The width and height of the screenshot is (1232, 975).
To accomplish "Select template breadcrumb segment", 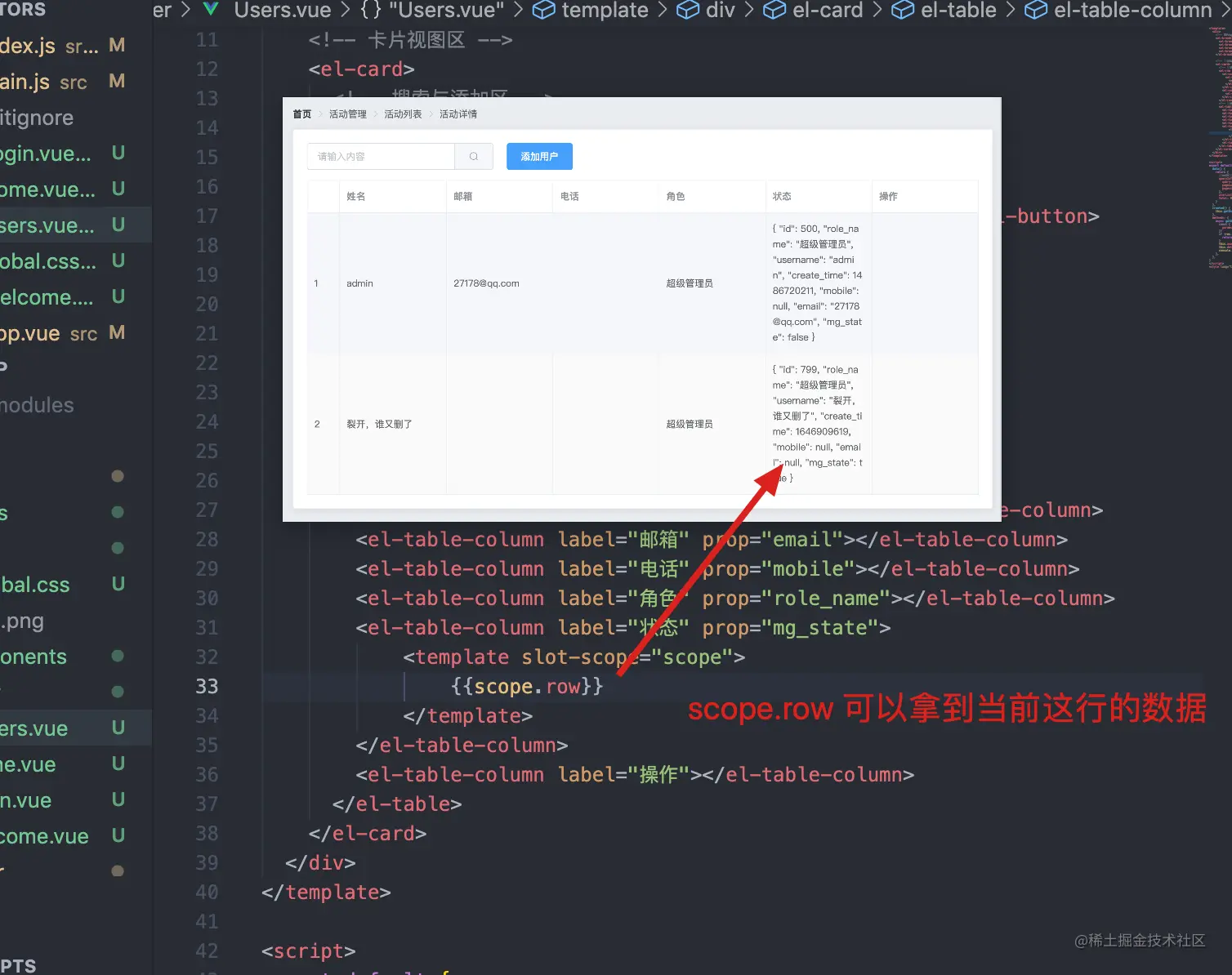I will click(605, 10).
